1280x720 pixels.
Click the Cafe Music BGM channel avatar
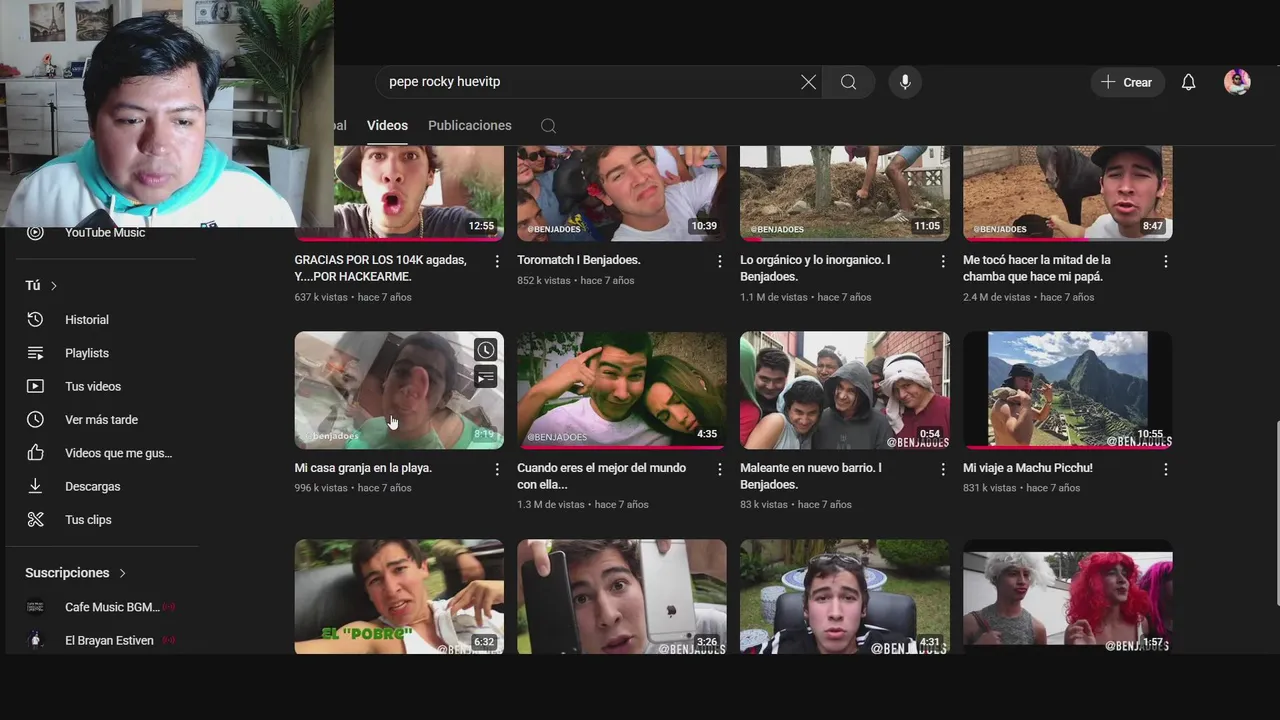pyautogui.click(x=35, y=607)
